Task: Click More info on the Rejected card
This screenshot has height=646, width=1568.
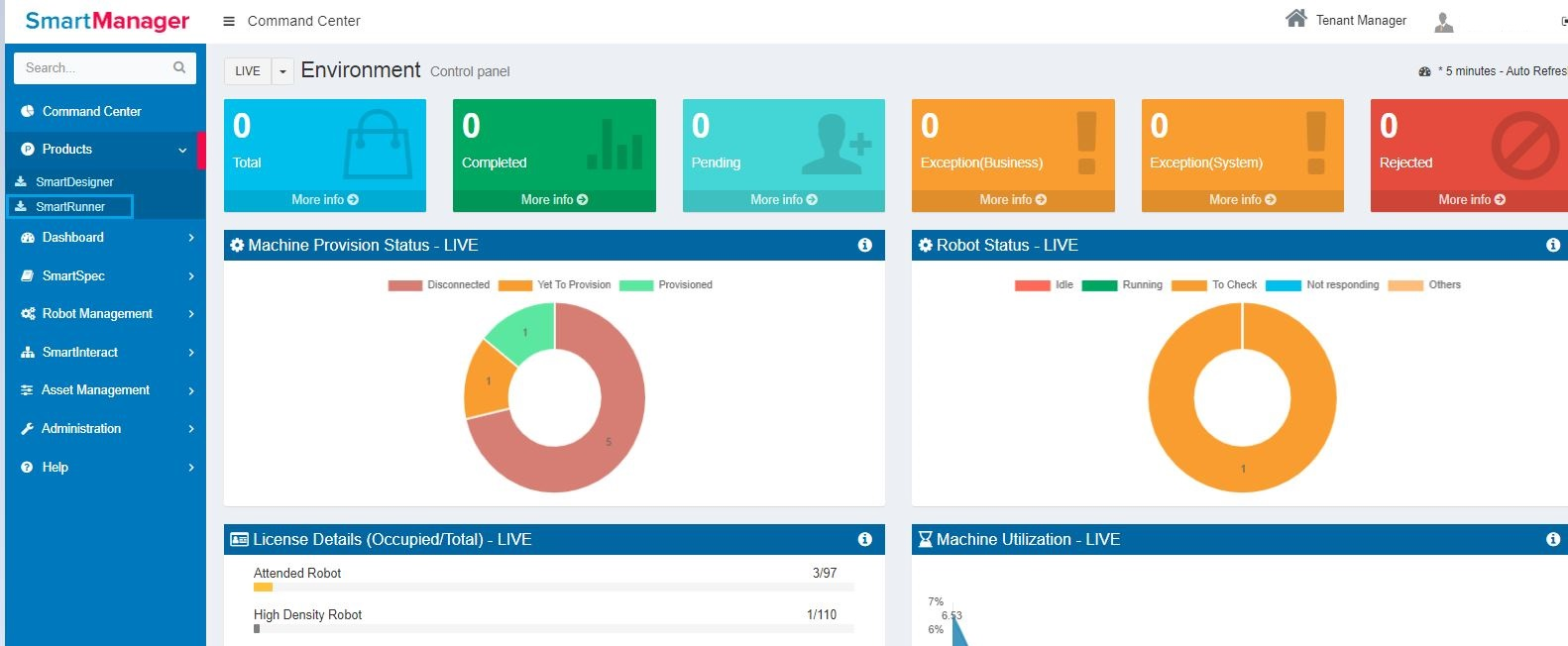Action: (1471, 200)
